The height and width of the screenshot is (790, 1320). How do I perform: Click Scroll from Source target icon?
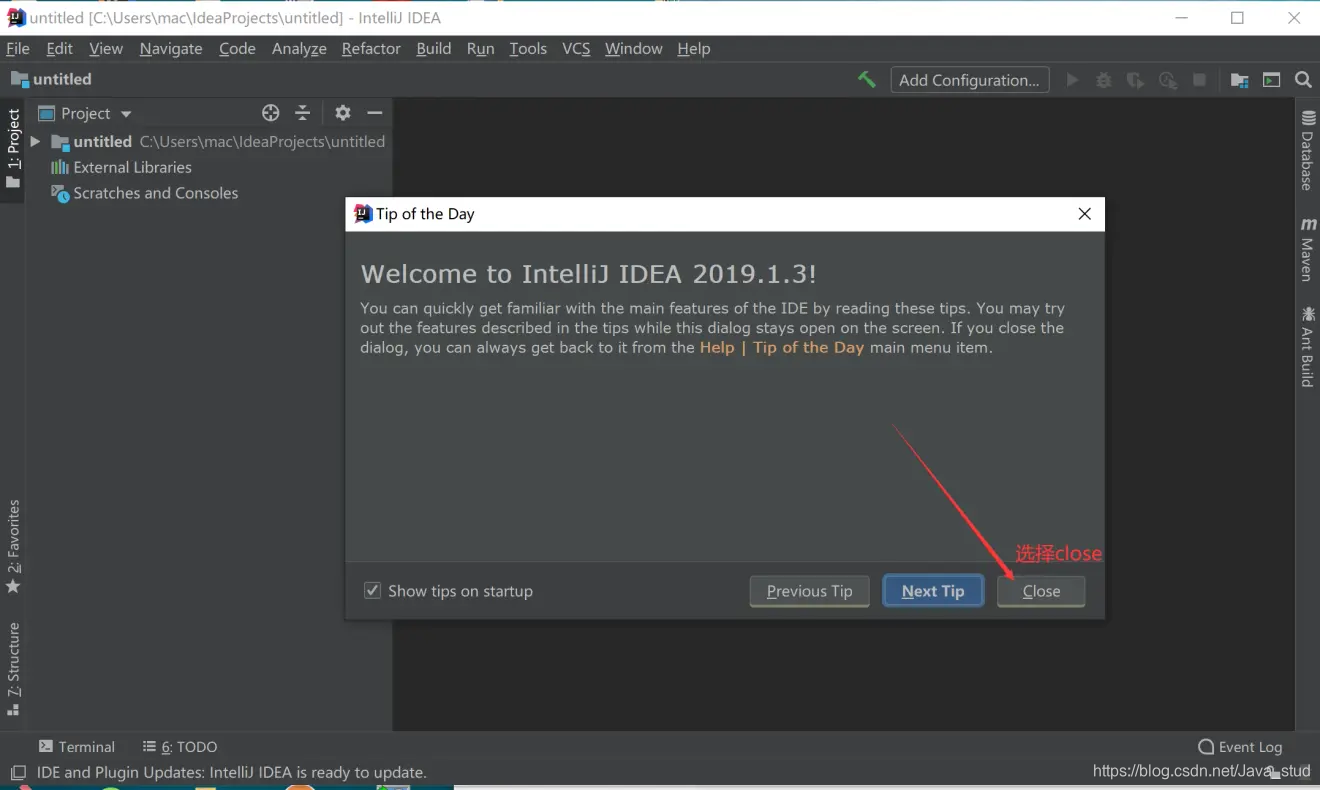270,113
